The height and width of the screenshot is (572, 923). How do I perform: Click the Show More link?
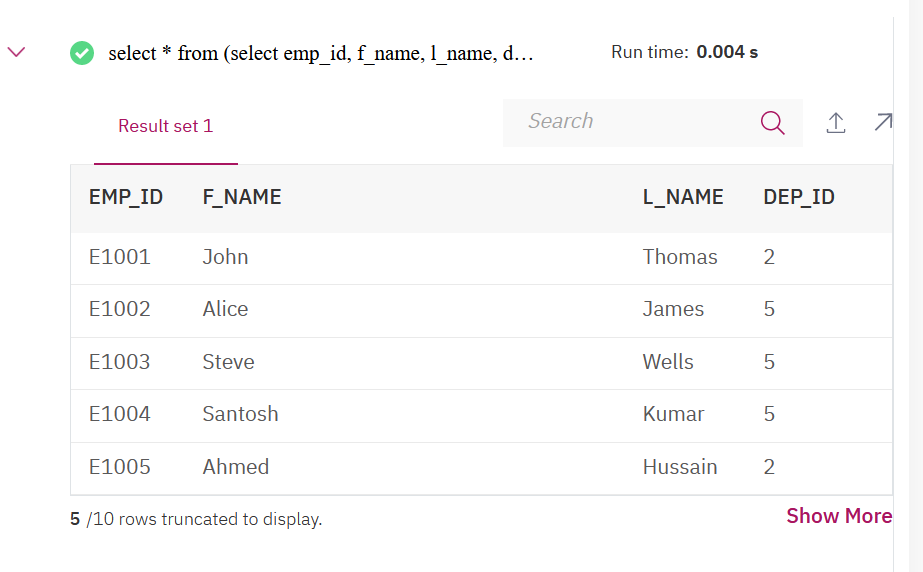click(x=838, y=516)
